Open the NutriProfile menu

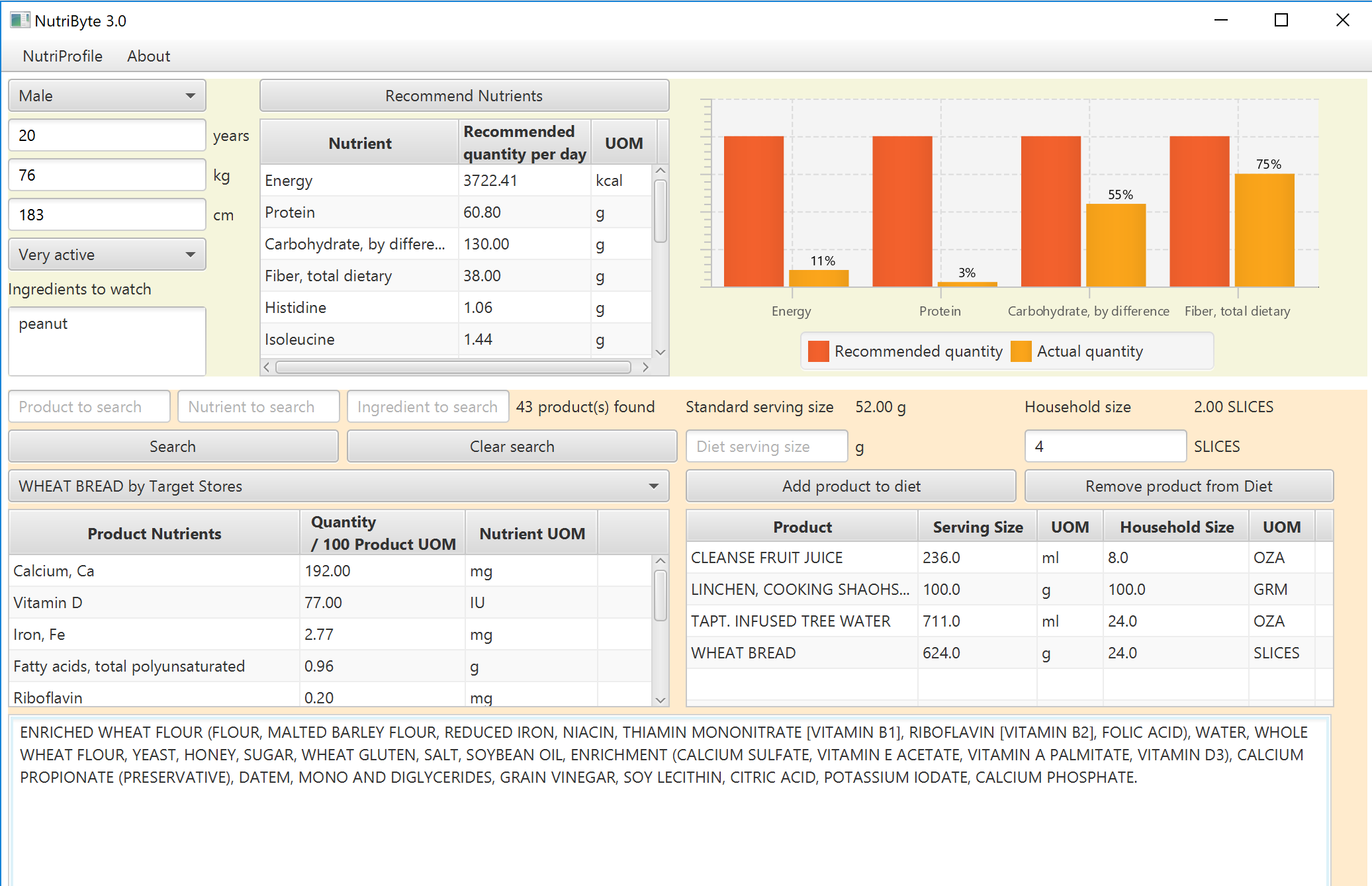62,56
